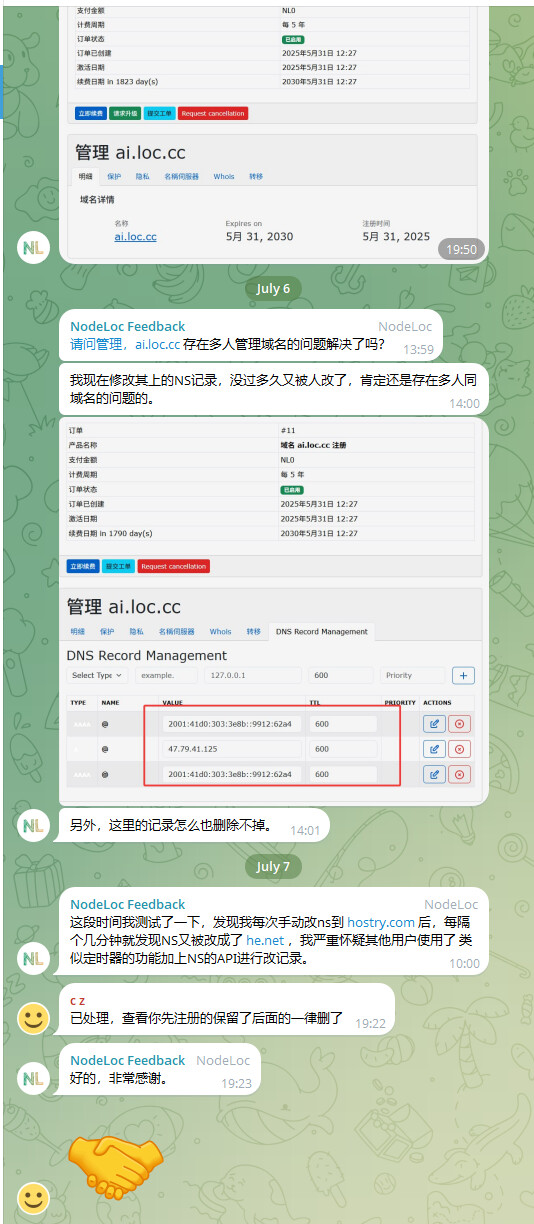Click delete icon on last AAAA record

point(459,774)
